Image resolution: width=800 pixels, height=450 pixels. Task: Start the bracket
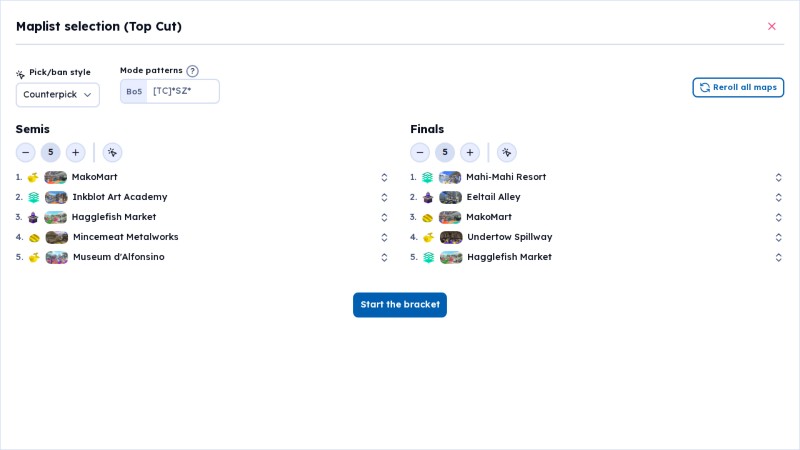click(x=400, y=305)
